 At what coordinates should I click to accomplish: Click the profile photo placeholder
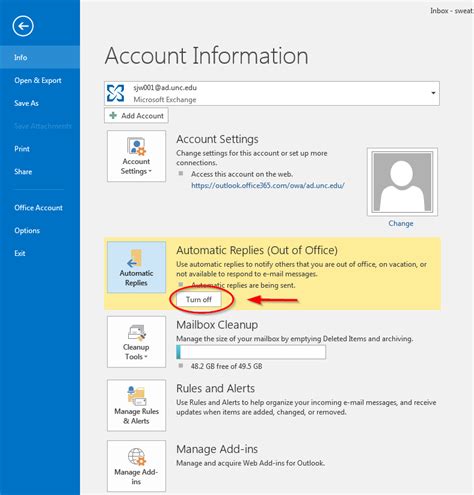[x=402, y=182]
